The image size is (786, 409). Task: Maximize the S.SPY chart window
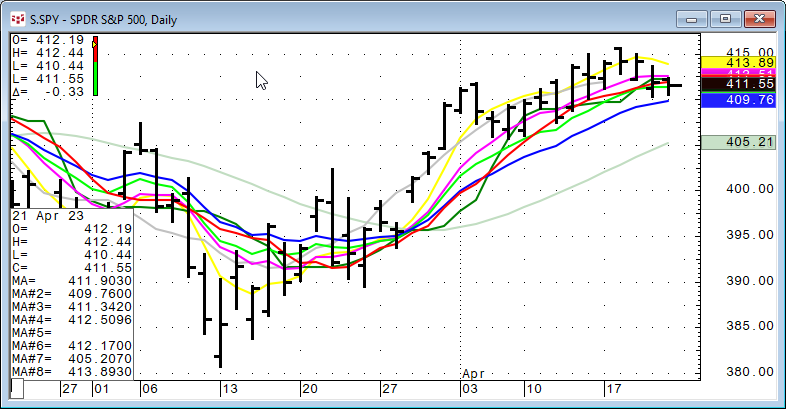725,19
